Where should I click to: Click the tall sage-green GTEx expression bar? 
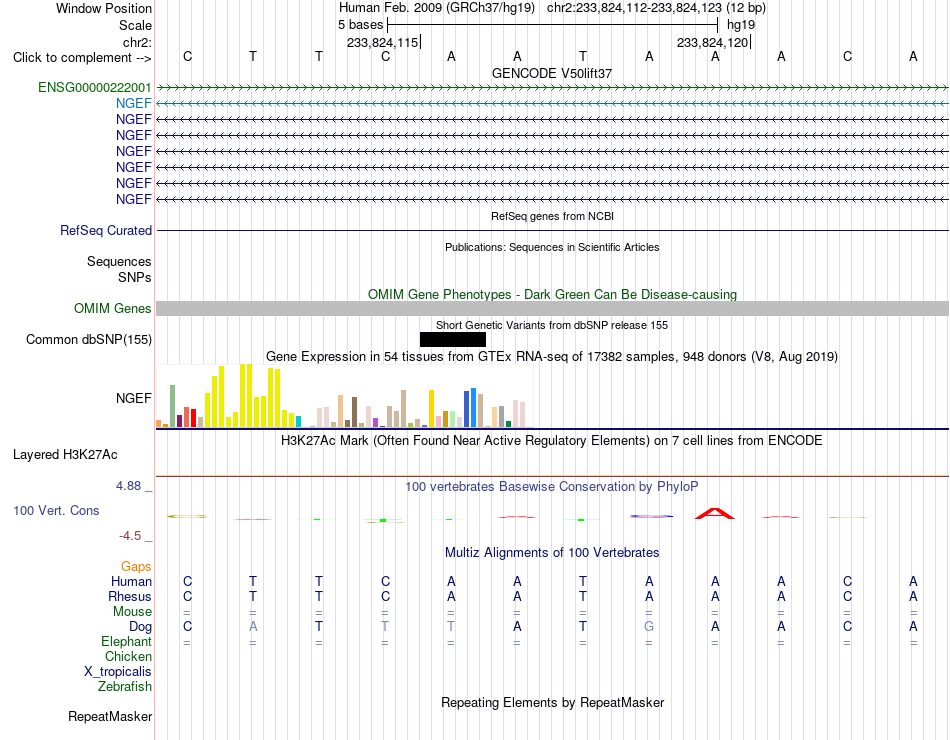pos(172,406)
